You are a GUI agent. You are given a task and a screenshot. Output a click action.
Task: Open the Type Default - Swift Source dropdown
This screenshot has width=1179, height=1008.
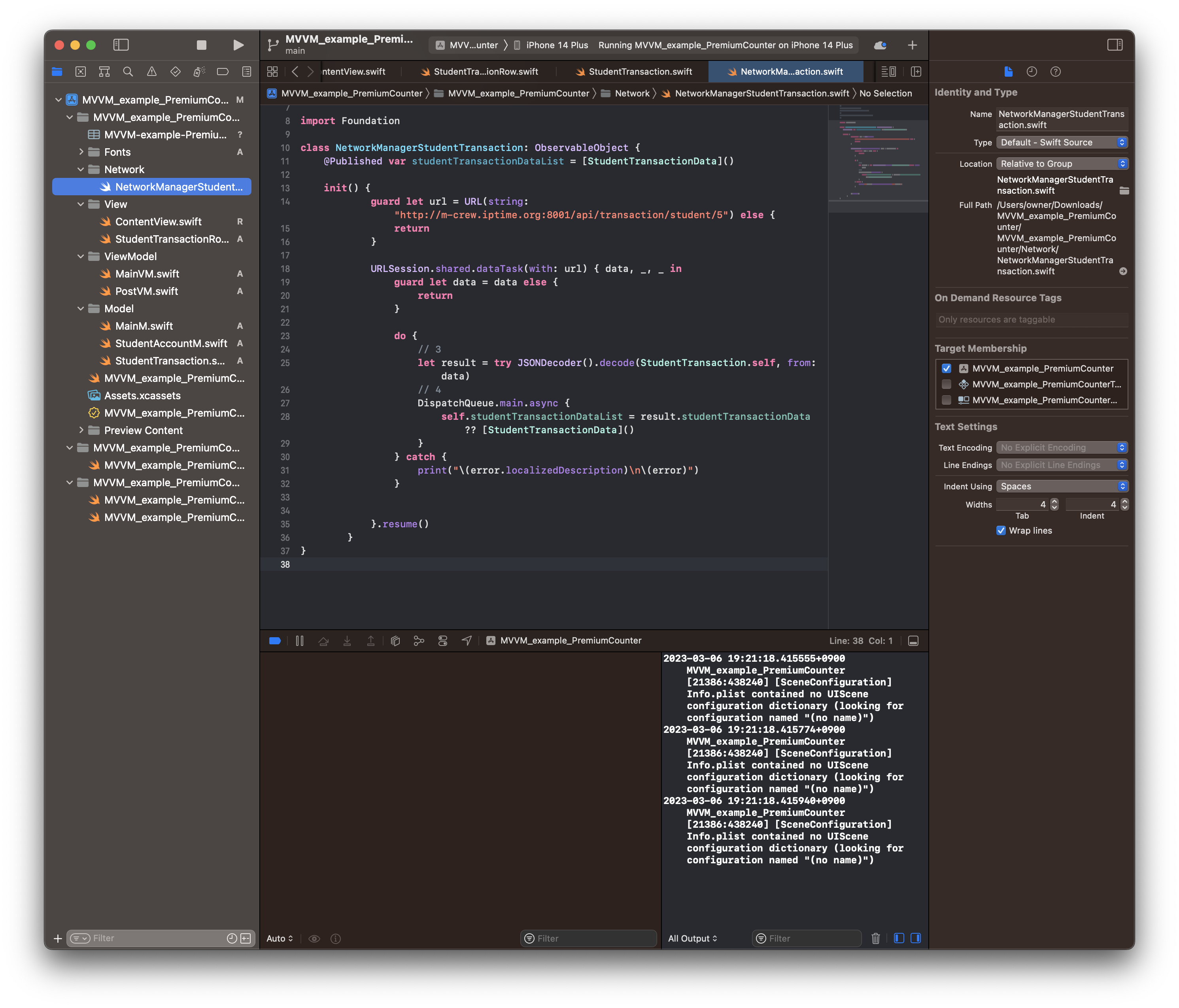[x=1062, y=143]
